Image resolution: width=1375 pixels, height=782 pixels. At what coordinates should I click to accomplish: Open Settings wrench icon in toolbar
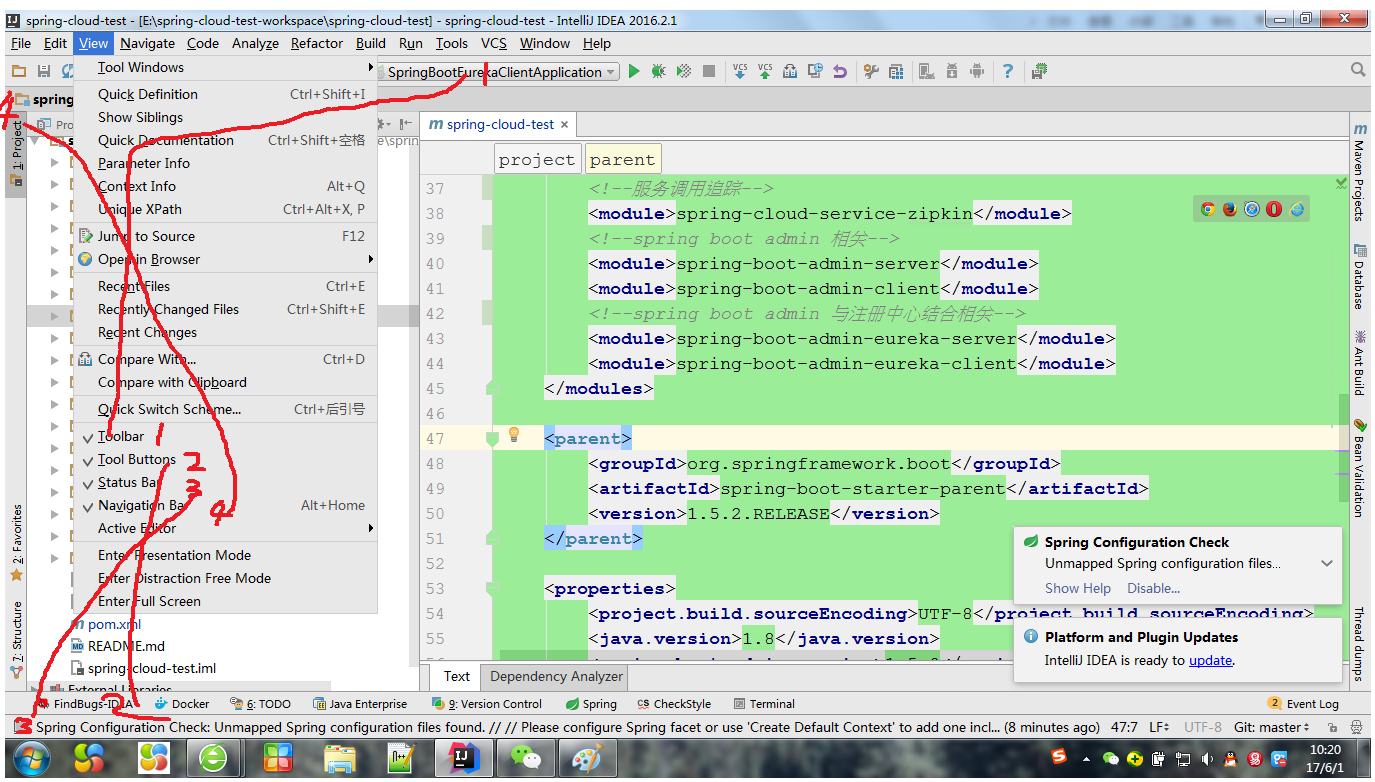pyautogui.click(x=871, y=71)
